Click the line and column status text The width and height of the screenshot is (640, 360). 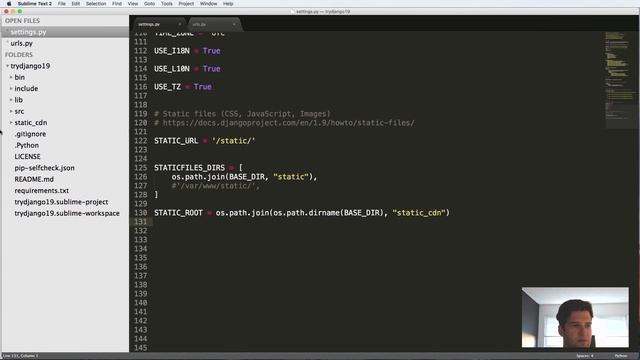pyautogui.click(x=20, y=356)
